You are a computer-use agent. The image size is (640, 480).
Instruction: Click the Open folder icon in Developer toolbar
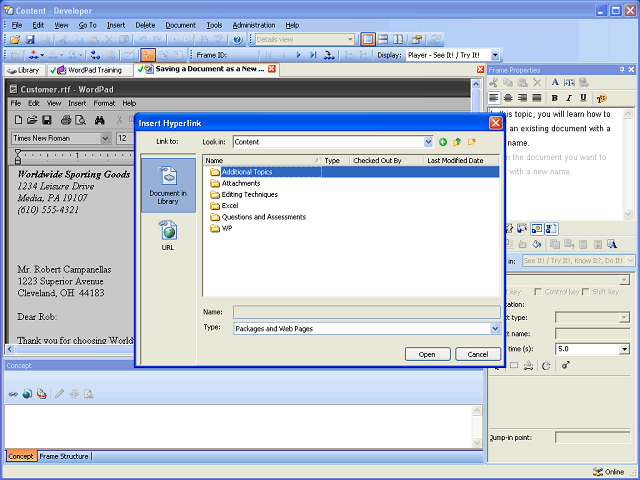[x=15, y=40]
